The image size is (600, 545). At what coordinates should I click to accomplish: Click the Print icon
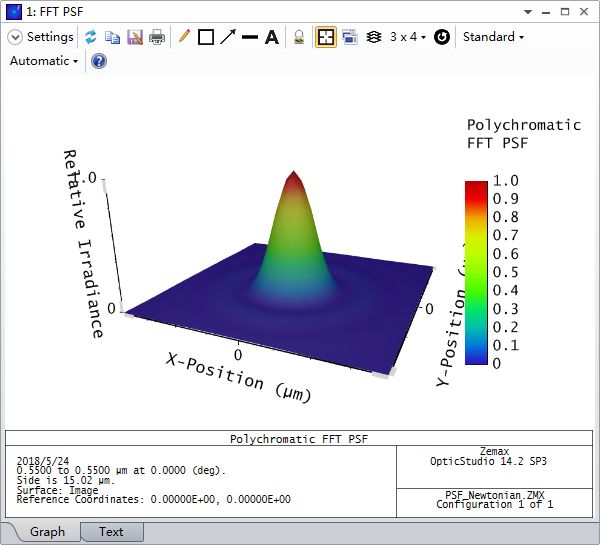157,37
